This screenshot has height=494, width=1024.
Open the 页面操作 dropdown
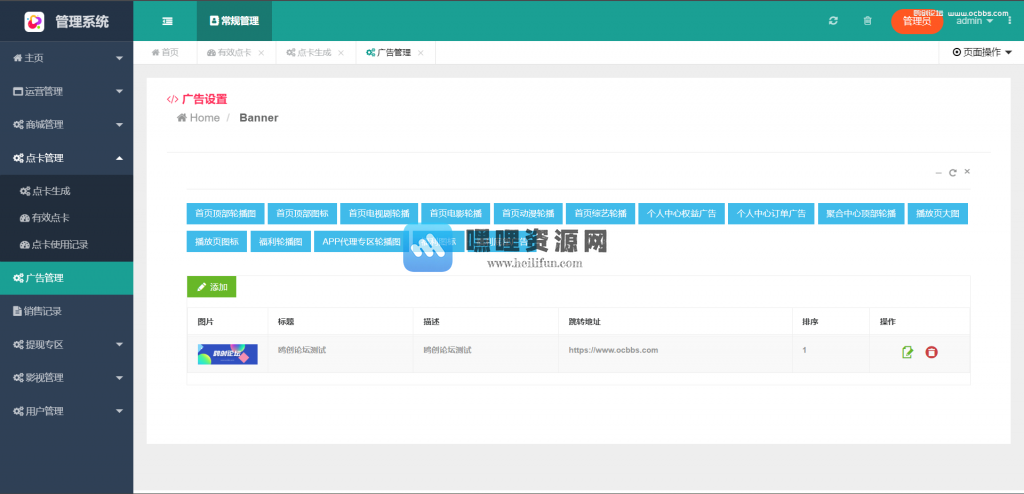982,53
